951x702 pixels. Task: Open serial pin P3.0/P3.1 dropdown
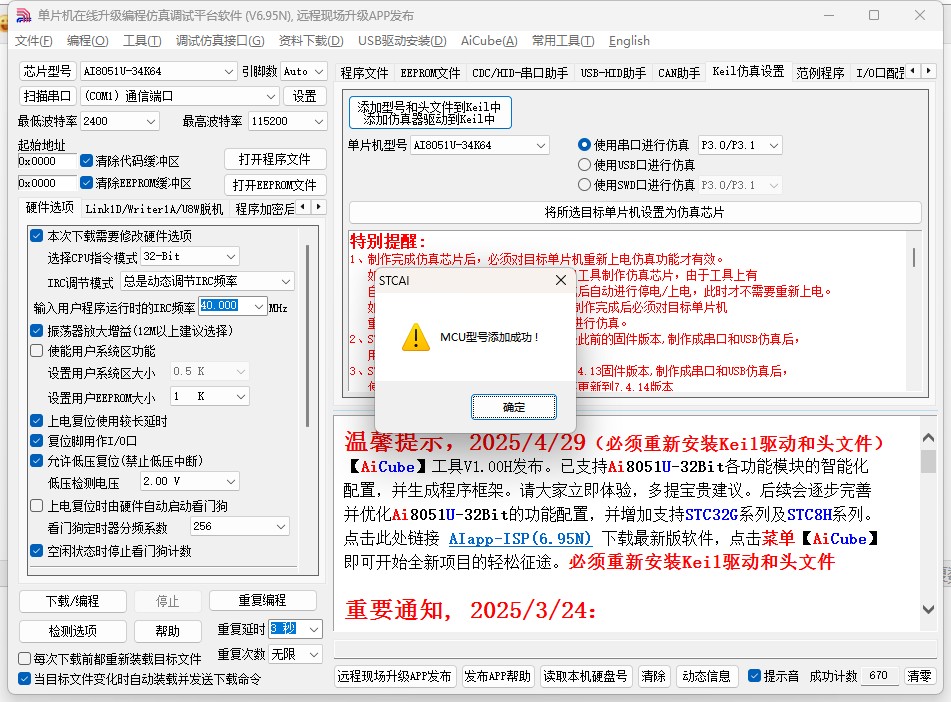(x=740, y=145)
